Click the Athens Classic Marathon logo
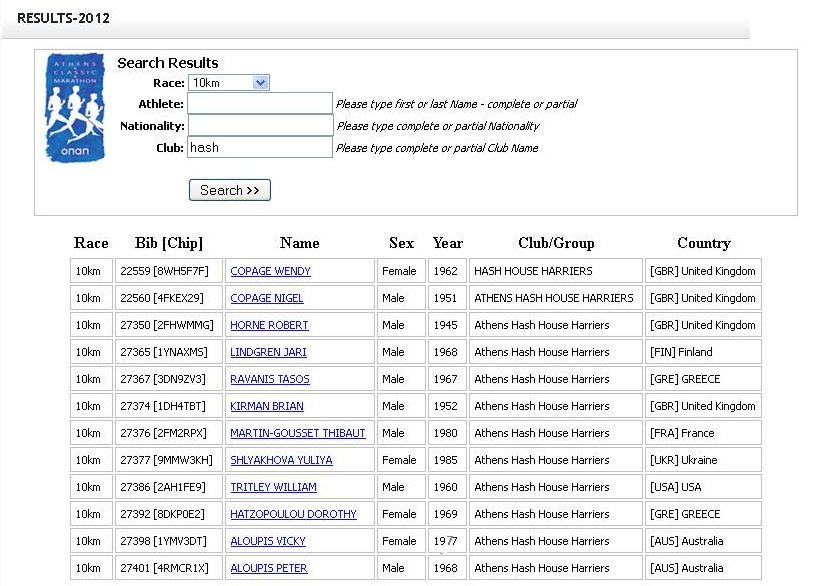The image size is (838, 586). click(75, 107)
